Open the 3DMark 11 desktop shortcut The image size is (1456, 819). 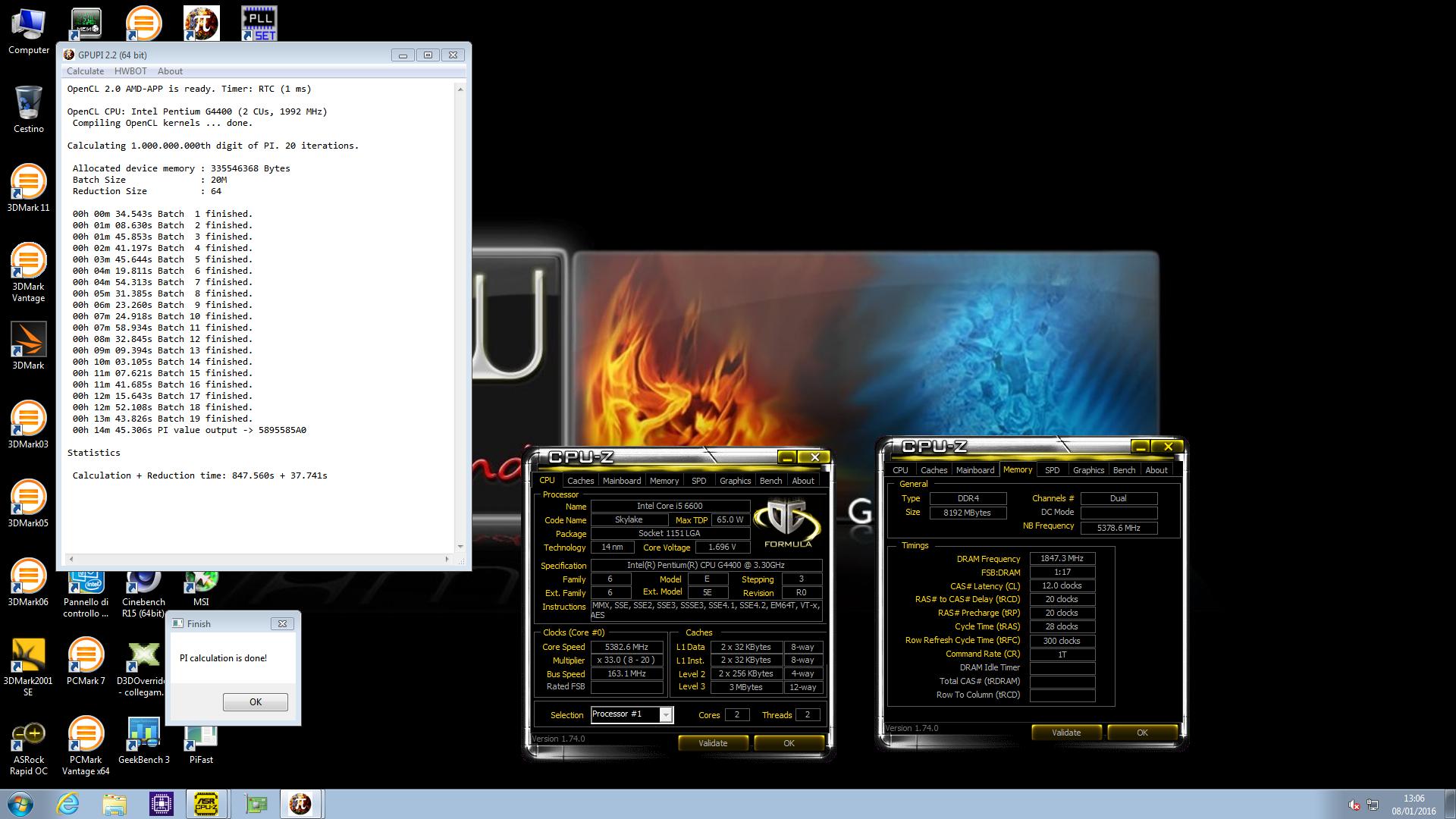coord(29,188)
